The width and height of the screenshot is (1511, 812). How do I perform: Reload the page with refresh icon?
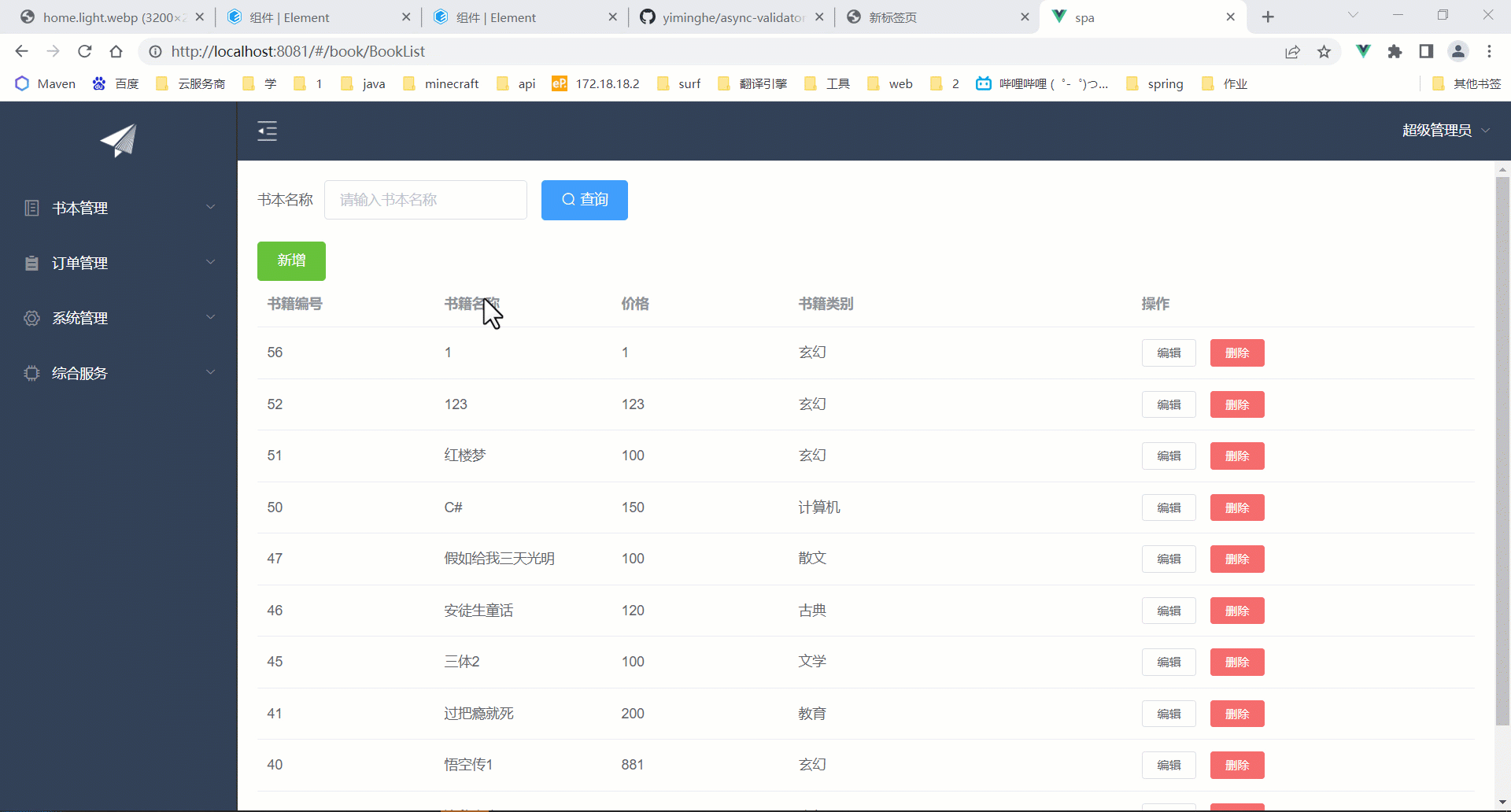[84, 51]
